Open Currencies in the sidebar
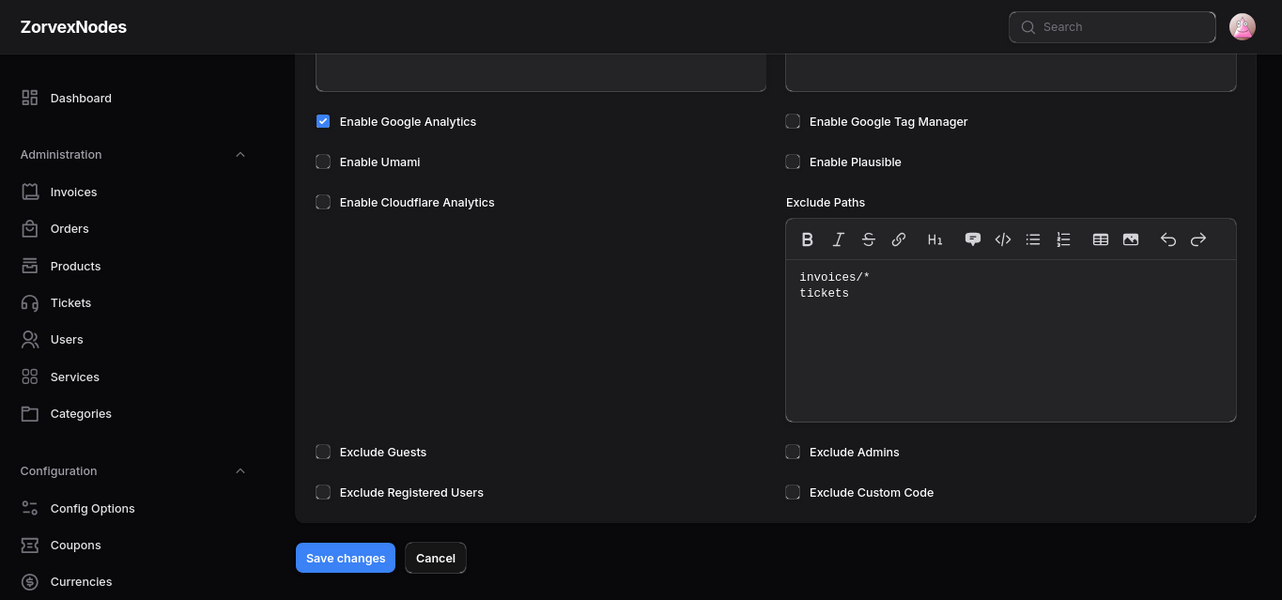Viewport: 1282px width, 600px height. coord(81,582)
